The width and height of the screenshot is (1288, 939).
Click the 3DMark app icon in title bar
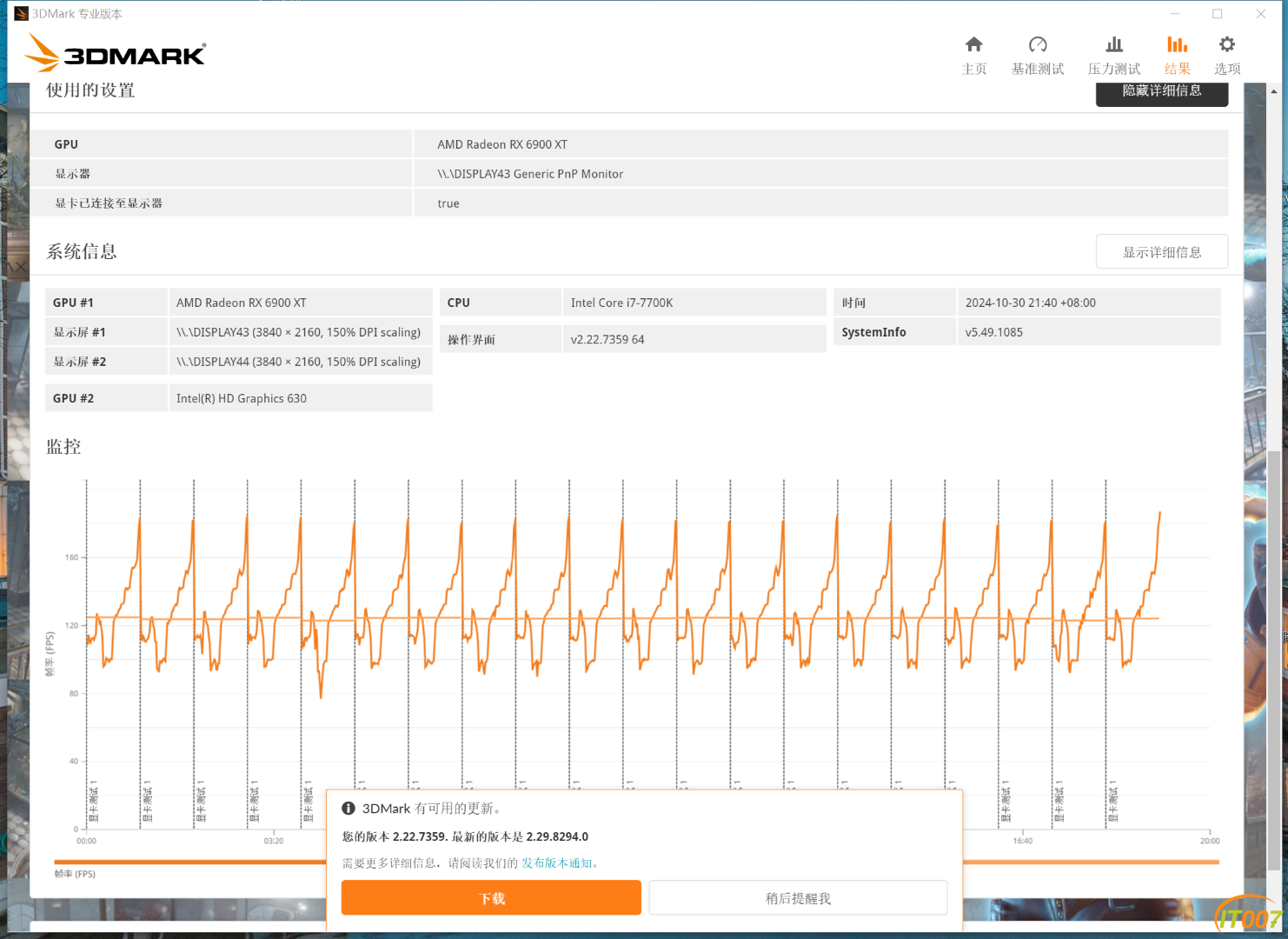point(22,14)
